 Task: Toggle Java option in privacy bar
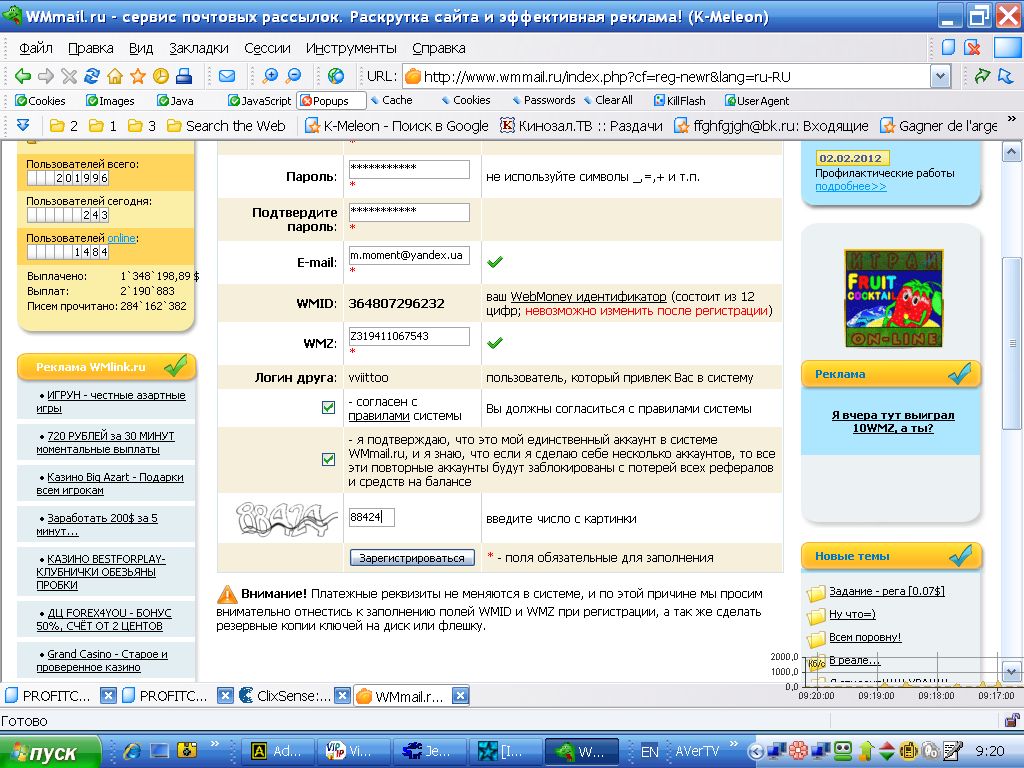175,101
